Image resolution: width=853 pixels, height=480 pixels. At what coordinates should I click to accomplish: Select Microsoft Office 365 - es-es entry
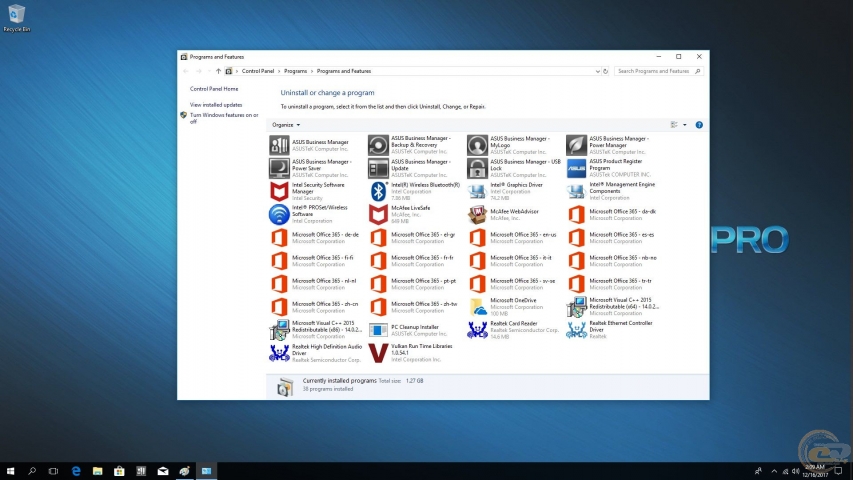[611, 238]
